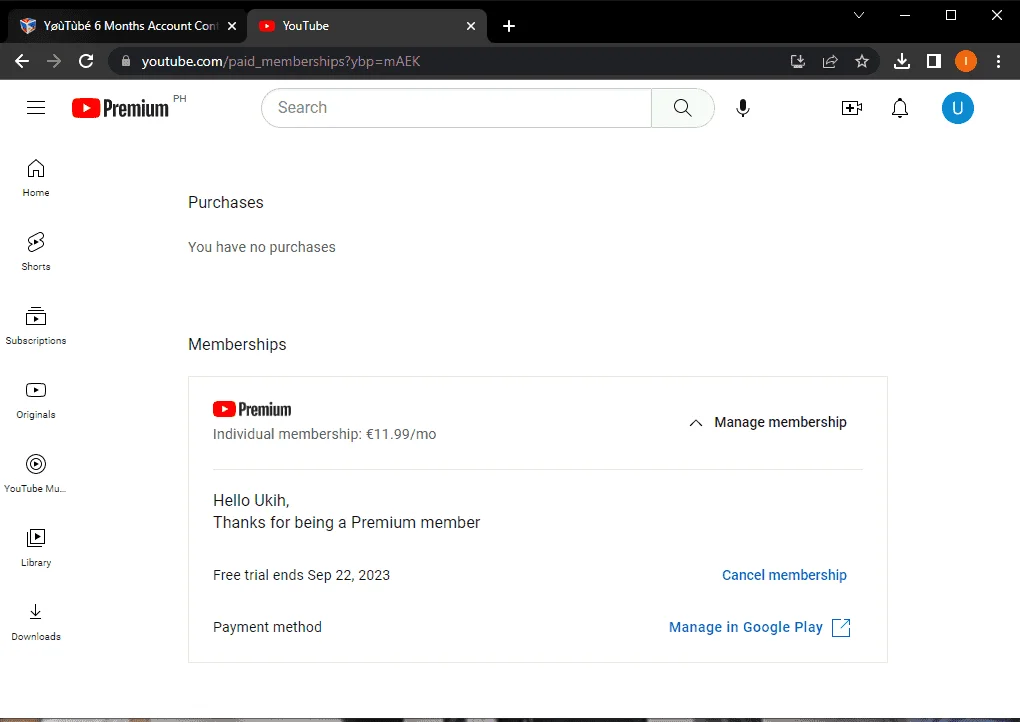
Task: Open YouTube Music in the sidebar
Action: coord(36,474)
